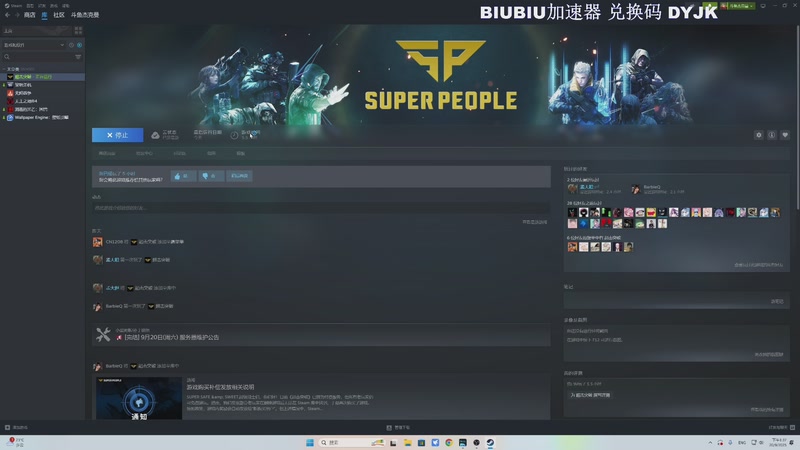
Task: Go back with the left arrow
Action: pyautogui.click(x=7, y=15)
